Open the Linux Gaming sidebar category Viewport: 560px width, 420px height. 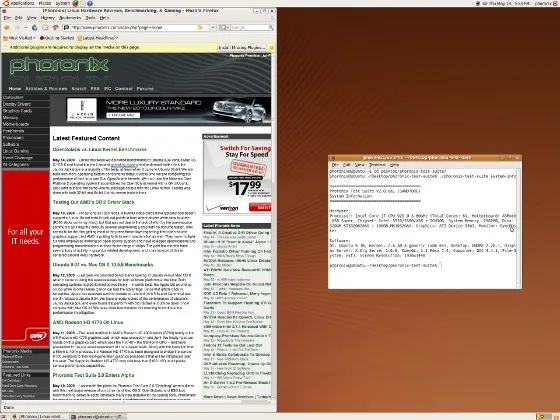click(x=16, y=151)
